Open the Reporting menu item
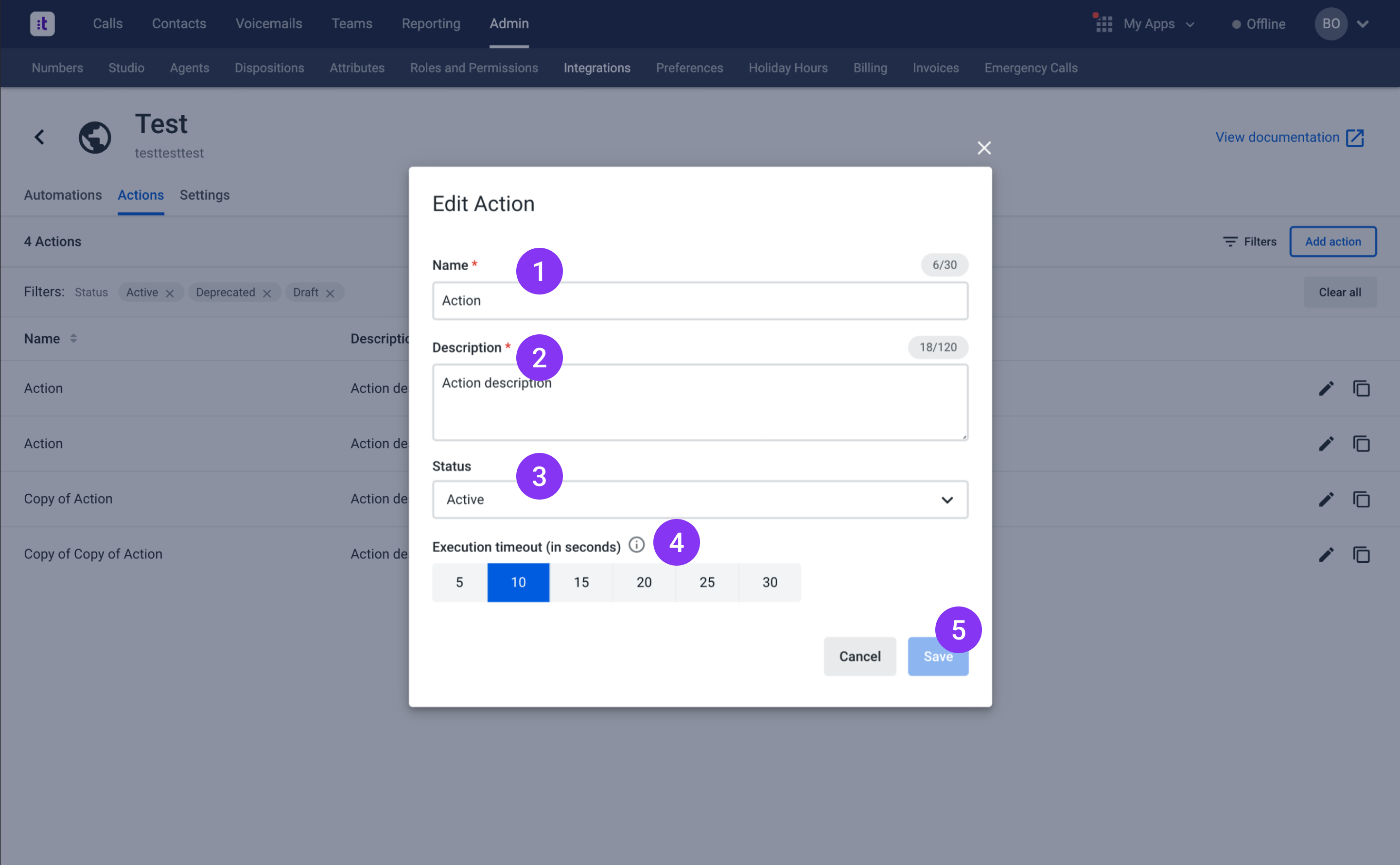Screen dimensions: 1400x865 coord(431,24)
